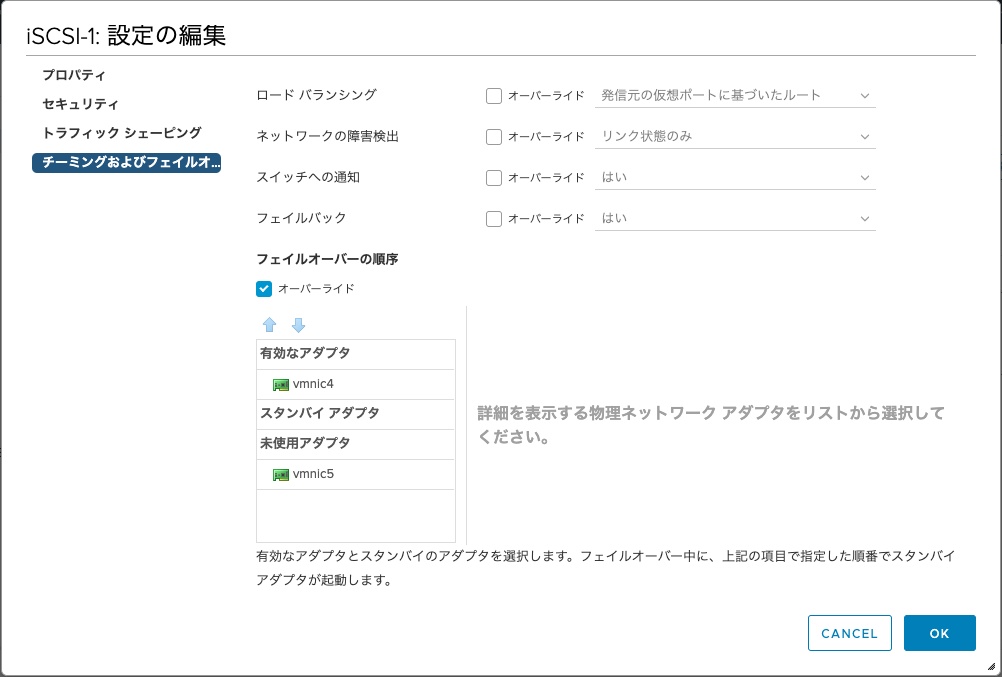Enable override for ロード バランシング

coord(494,96)
